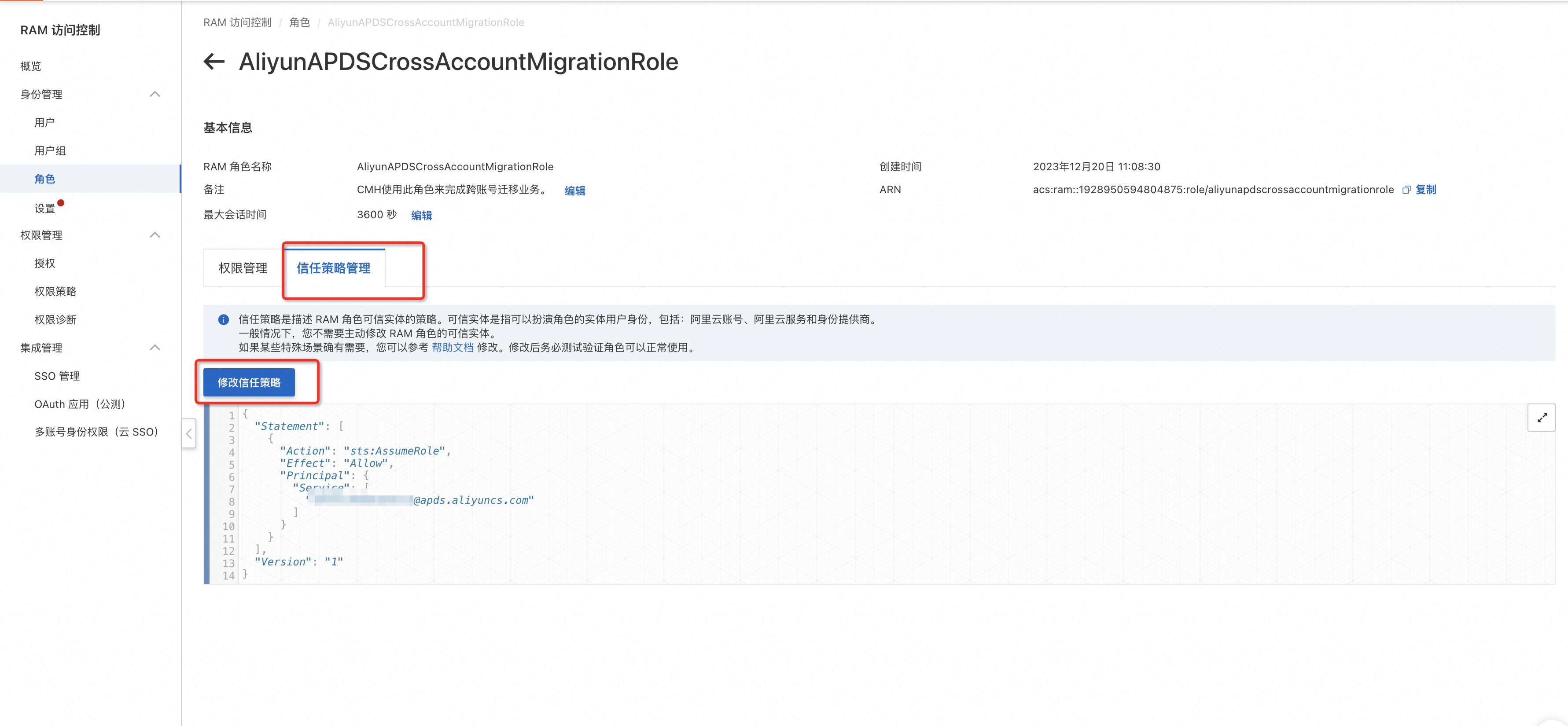Open 用户 in the sidebar
The height and width of the screenshot is (726, 1568).
coord(44,122)
